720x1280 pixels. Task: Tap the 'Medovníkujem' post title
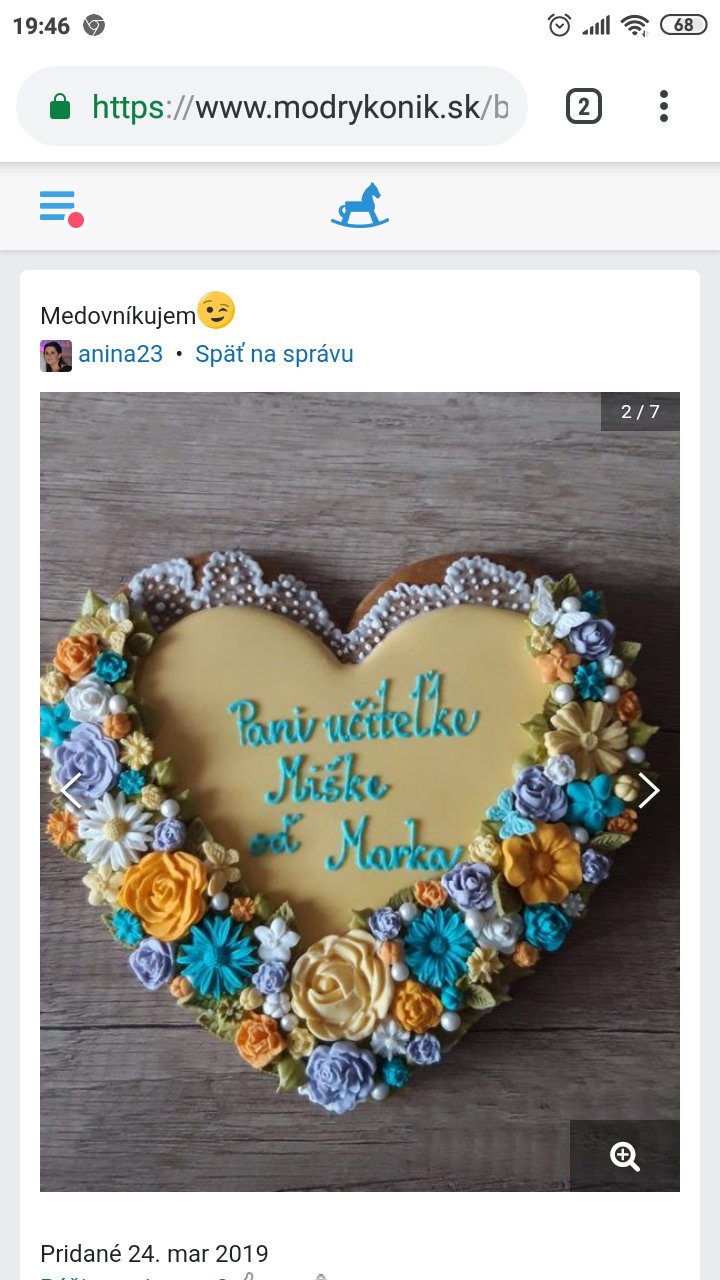[x=117, y=316]
